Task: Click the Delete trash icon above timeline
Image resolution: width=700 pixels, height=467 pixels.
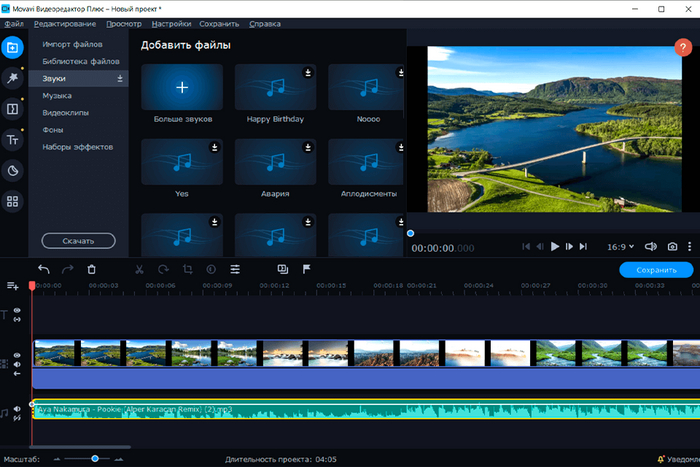Action: pyautogui.click(x=92, y=269)
